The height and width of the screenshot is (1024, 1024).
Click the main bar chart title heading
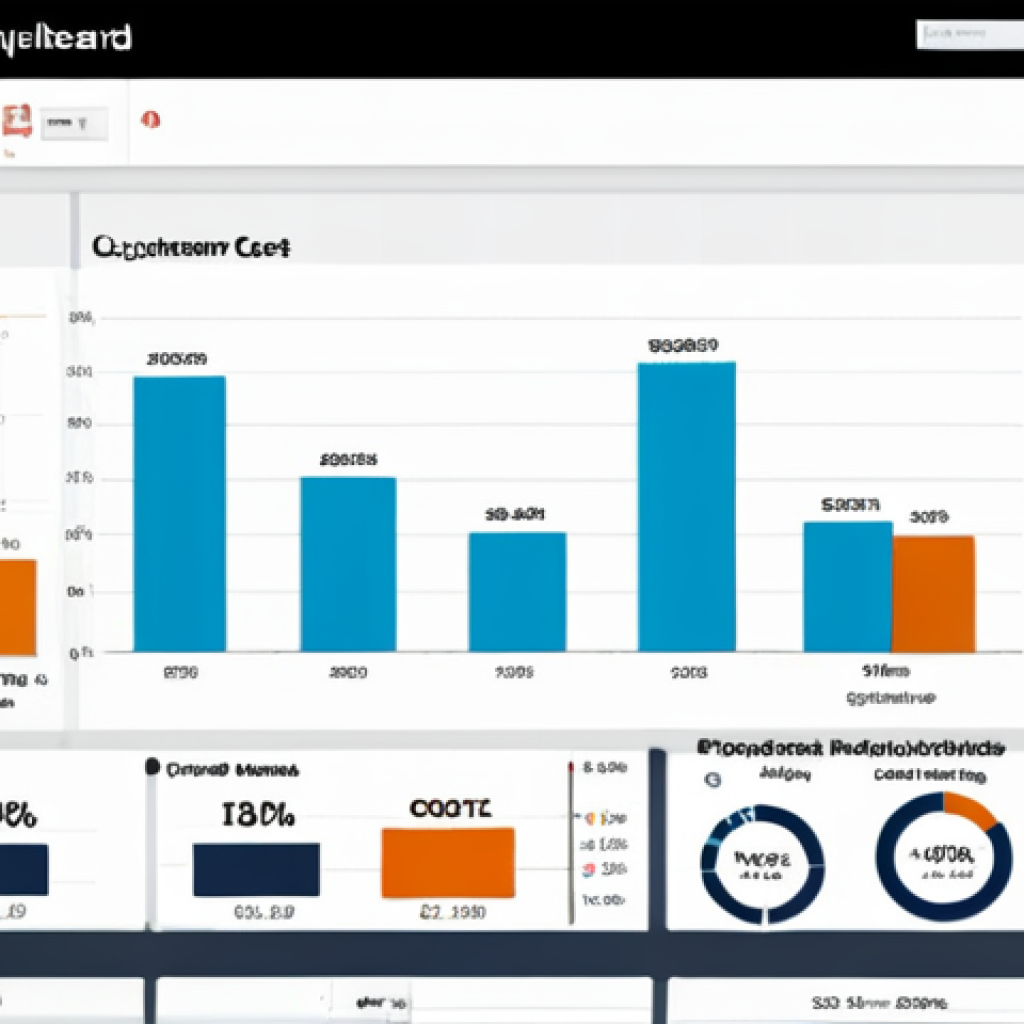(191, 248)
